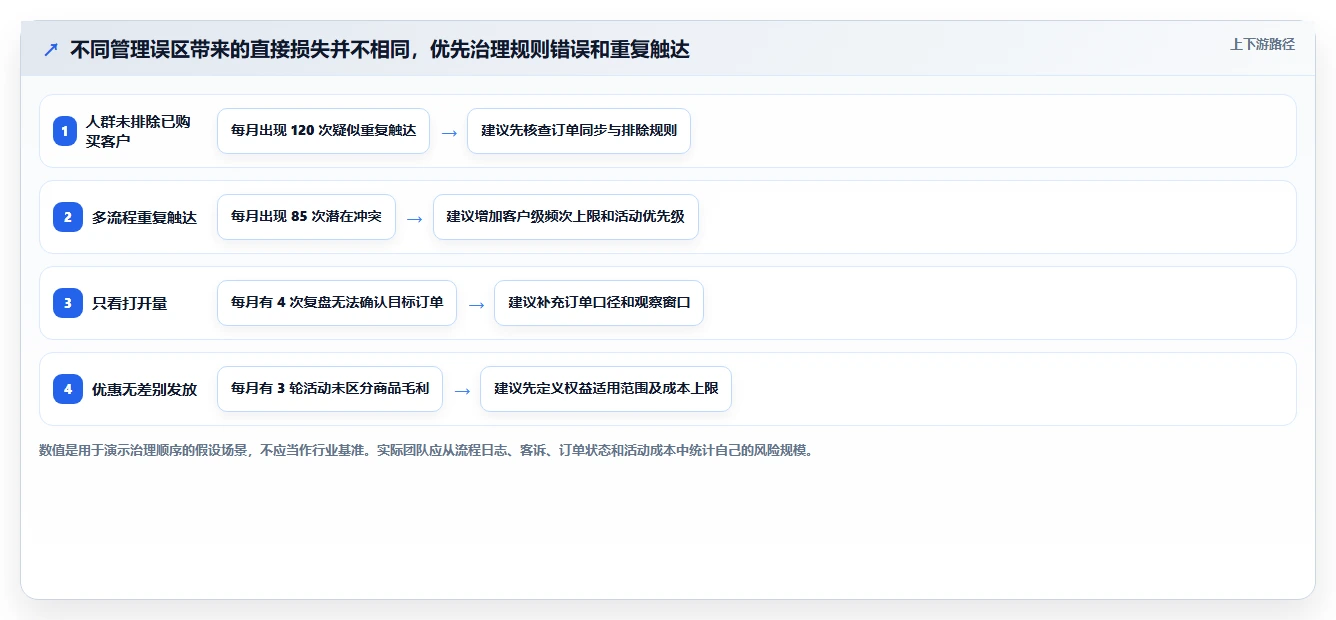Click the number 2 badge for 多流程重复触达
Viewport: 1336px width, 620px height.
tap(68, 216)
